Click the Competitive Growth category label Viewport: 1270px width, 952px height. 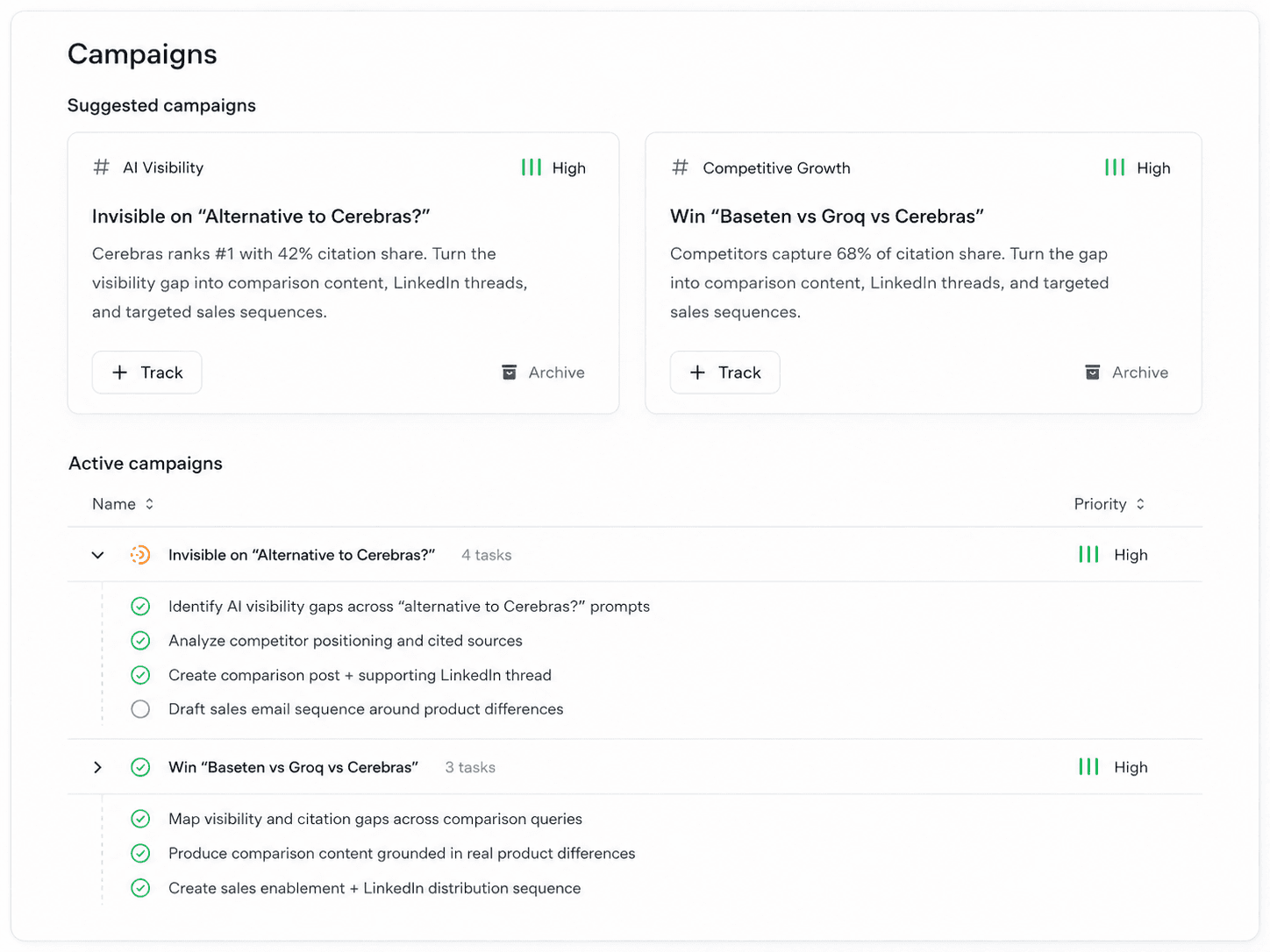coord(777,167)
